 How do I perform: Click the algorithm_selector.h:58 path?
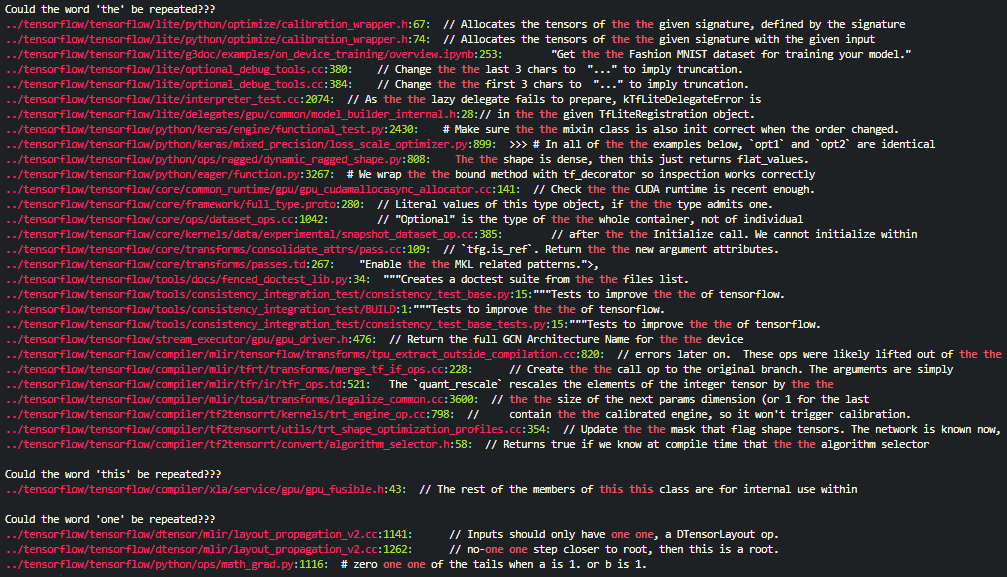(238, 444)
